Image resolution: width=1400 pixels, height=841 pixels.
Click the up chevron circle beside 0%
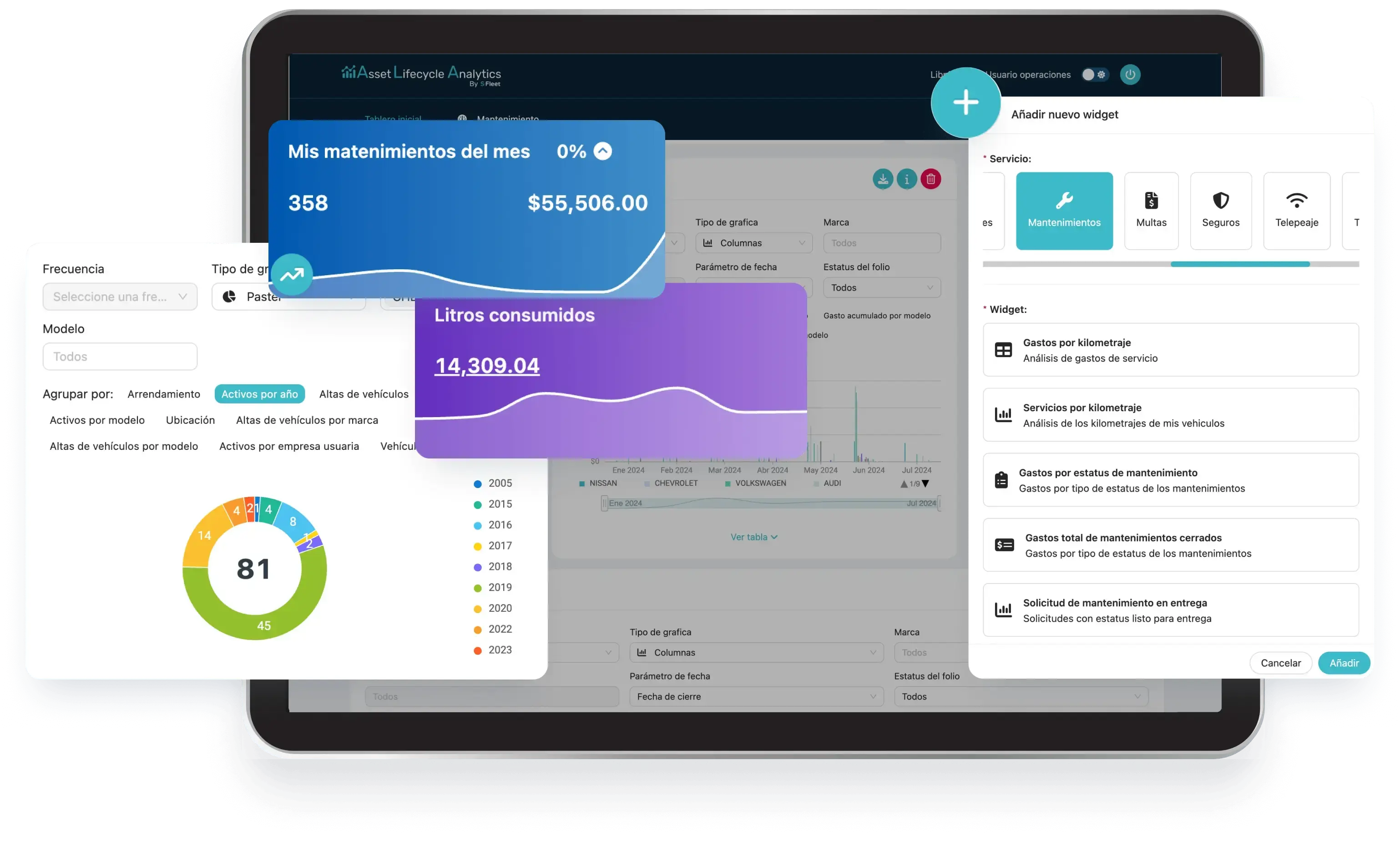coord(602,151)
